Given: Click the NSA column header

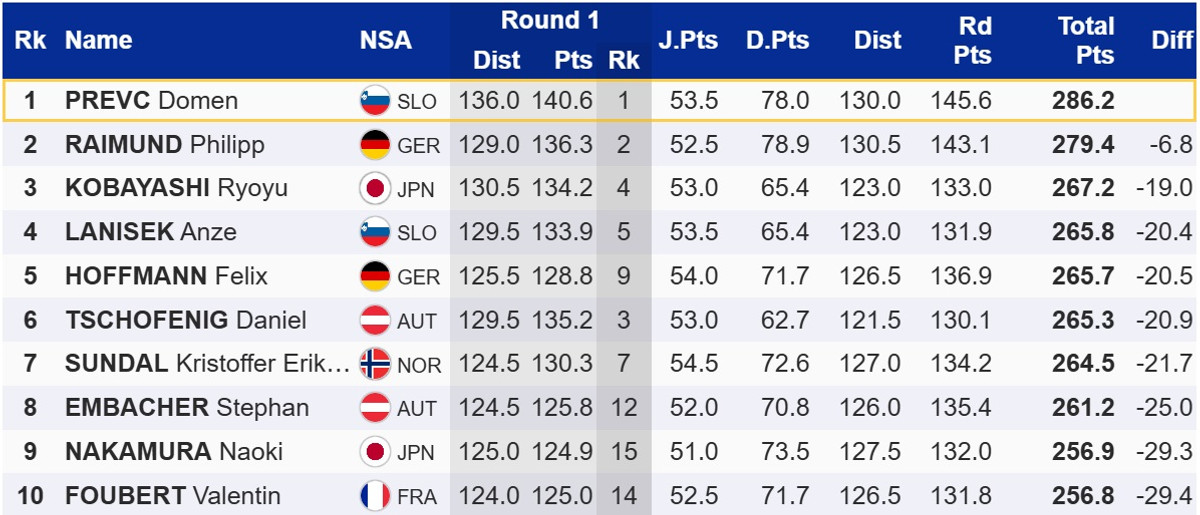Looking at the screenshot, I should (385, 40).
